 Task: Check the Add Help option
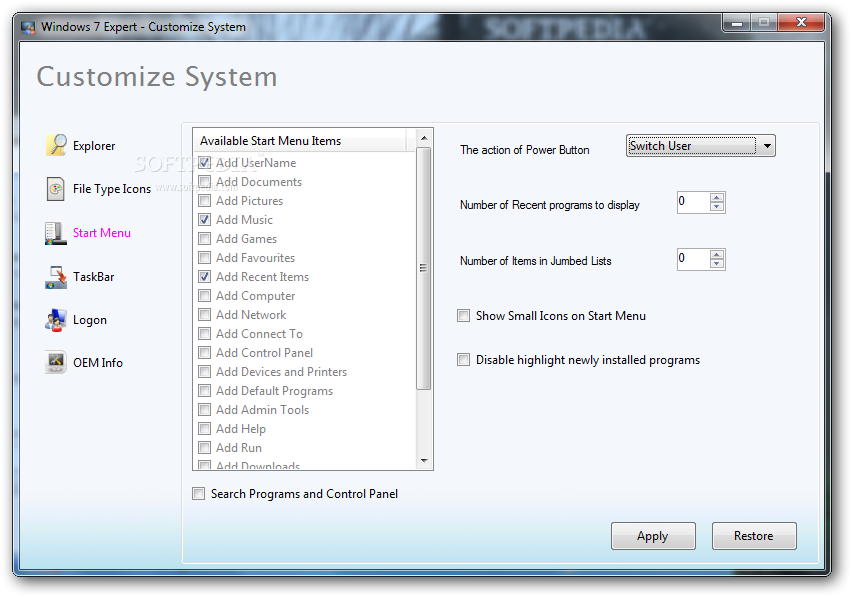204,429
